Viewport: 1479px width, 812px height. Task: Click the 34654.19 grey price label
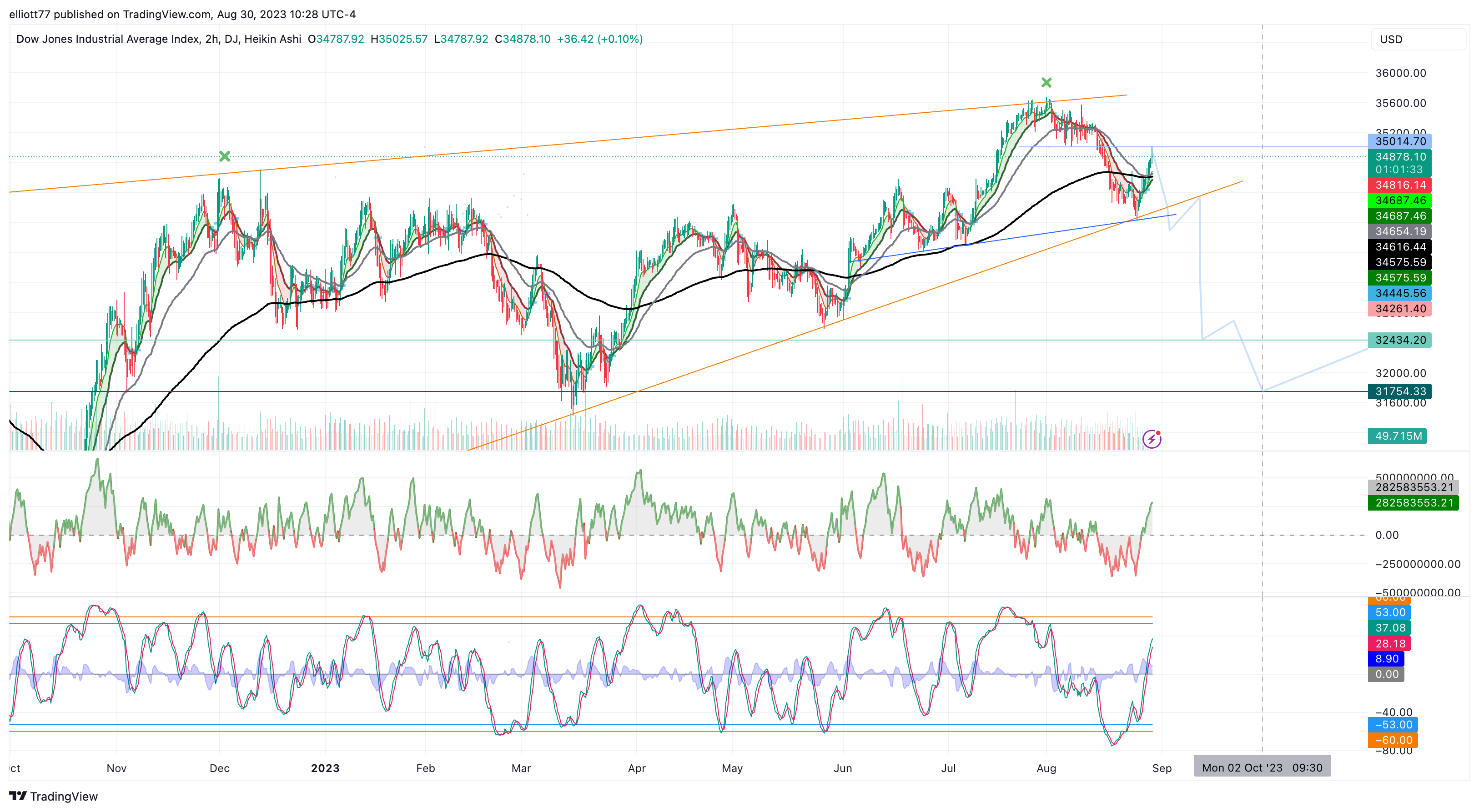coord(1400,231)
